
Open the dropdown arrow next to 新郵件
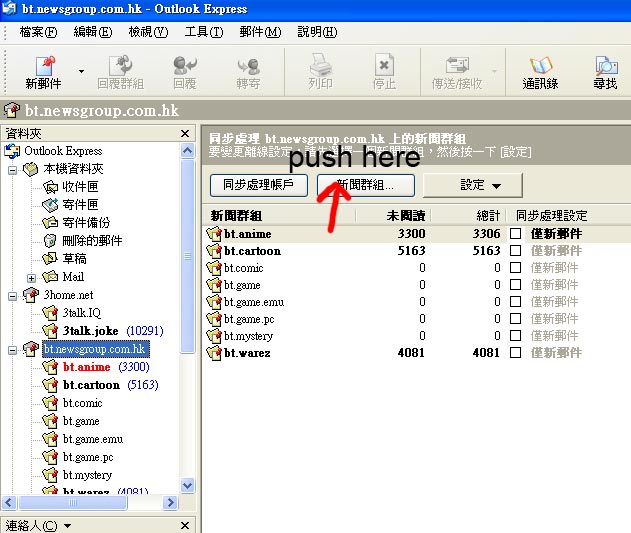tap(81, 71)
